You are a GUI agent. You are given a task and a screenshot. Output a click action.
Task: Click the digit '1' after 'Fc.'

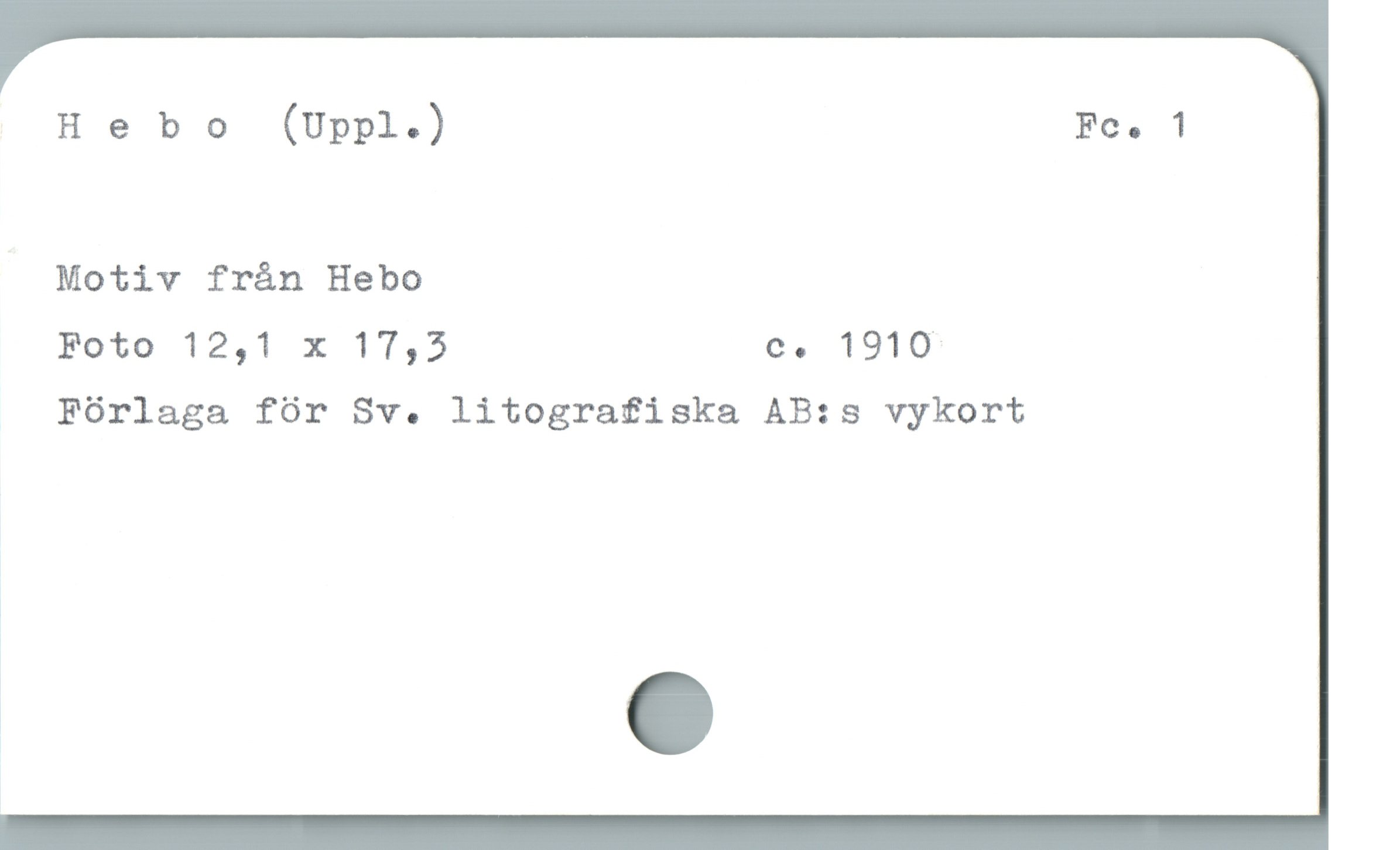(1179, 126)
